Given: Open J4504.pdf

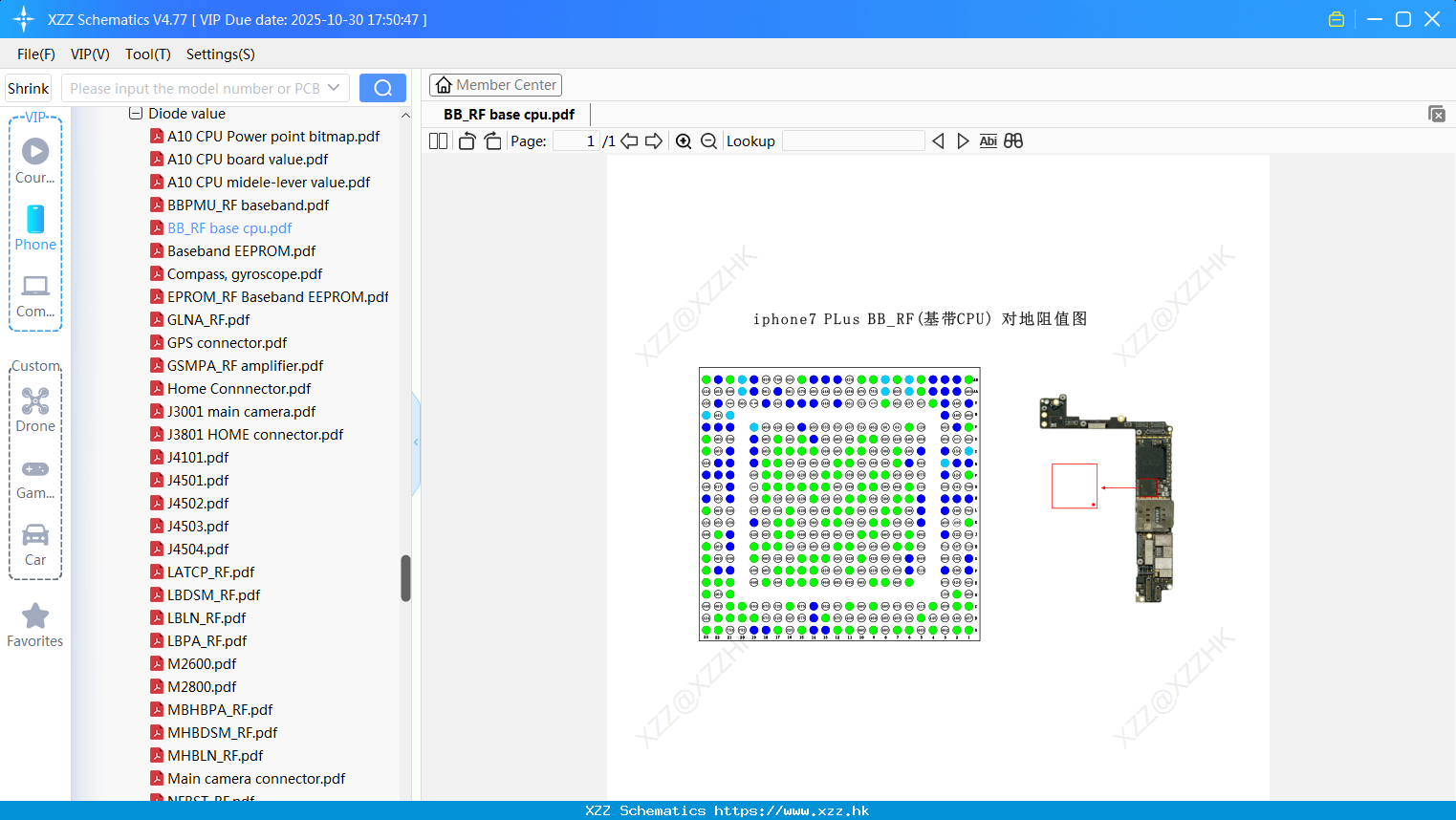Looking at the screenshot, I should [198, 550].
